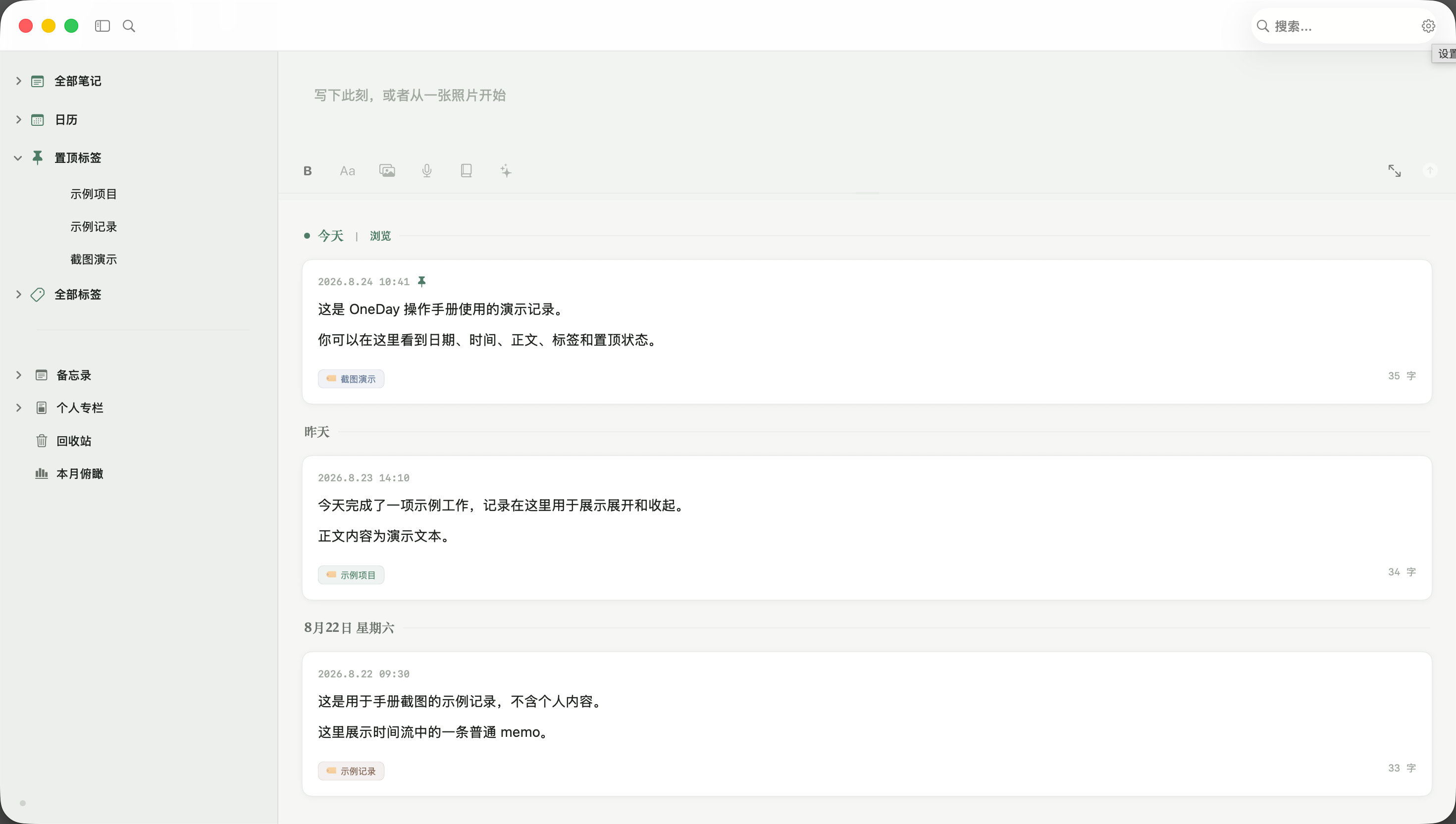Click the 昨天 date header
The height and width of the screenshot is (824, 1456).
pos(317,432)
